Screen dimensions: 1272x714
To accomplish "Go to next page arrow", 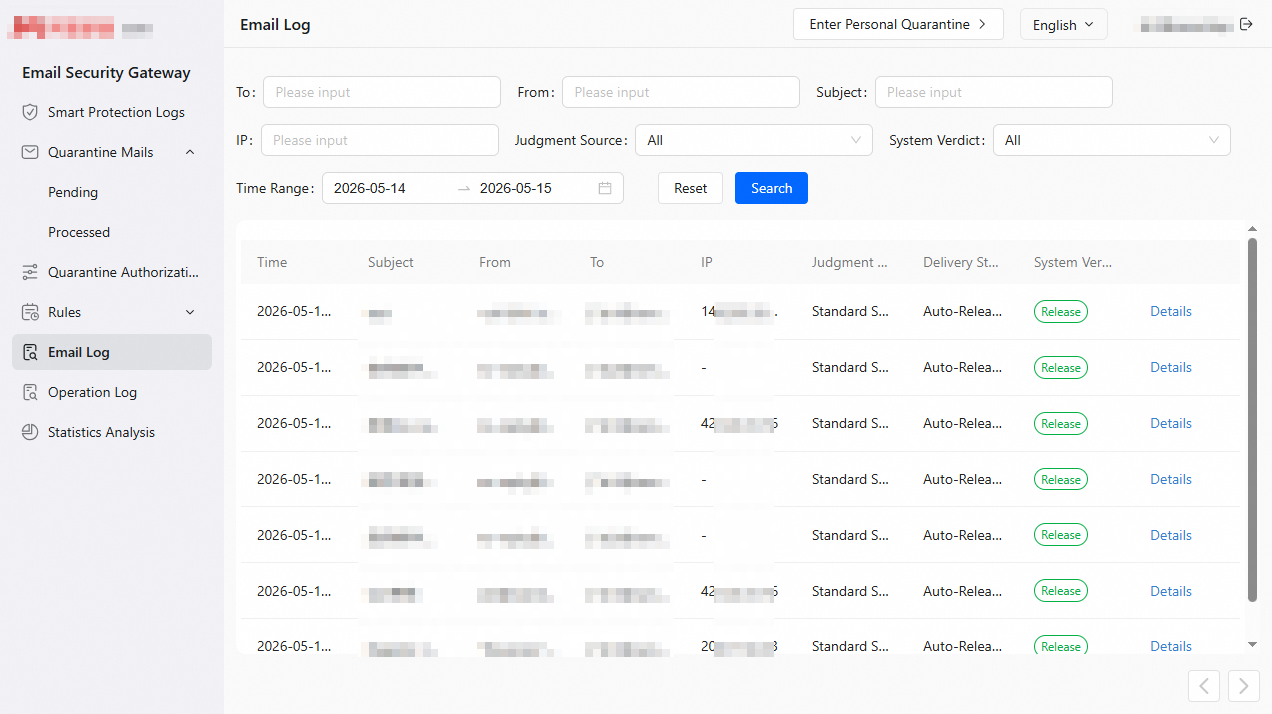I will [1244, 686].
